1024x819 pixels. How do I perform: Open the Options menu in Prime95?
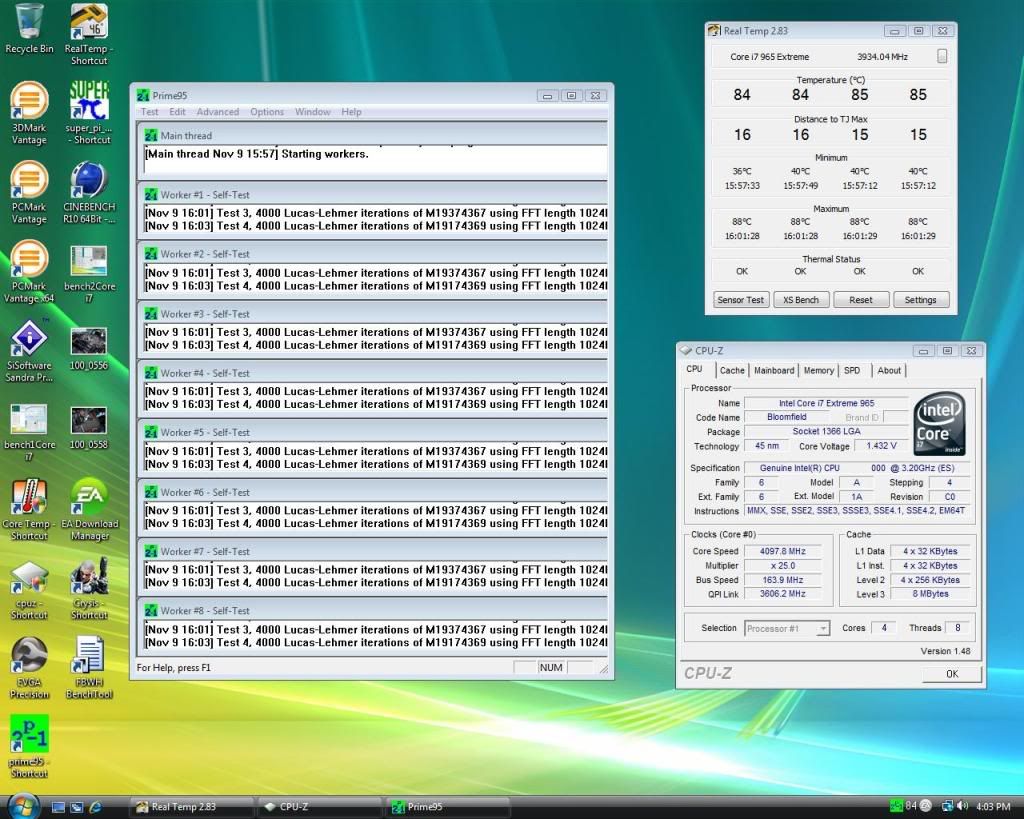tap(267, 112)
